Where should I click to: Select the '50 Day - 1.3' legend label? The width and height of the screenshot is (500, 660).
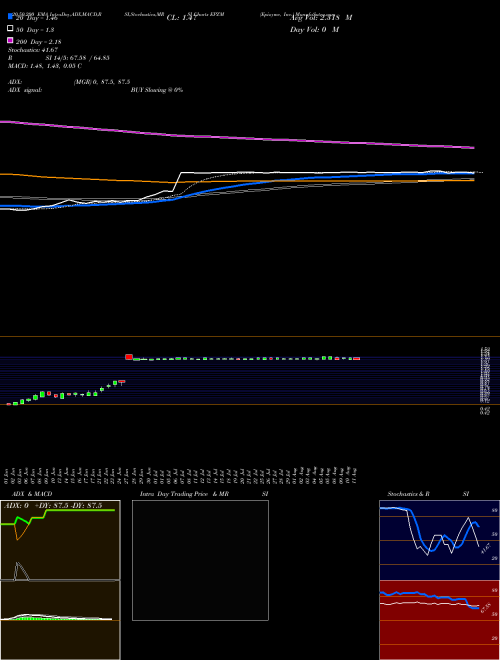click(35, 30)
